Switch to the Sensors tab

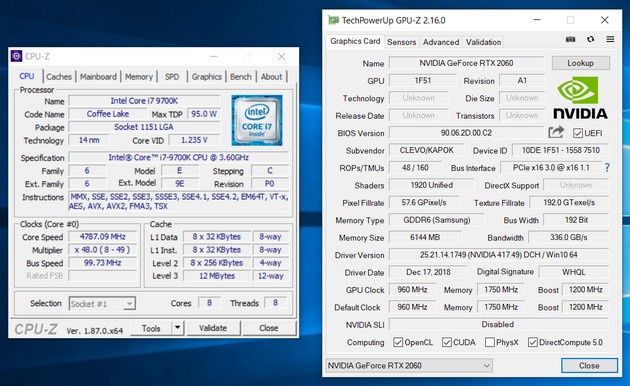click(401, 42)
